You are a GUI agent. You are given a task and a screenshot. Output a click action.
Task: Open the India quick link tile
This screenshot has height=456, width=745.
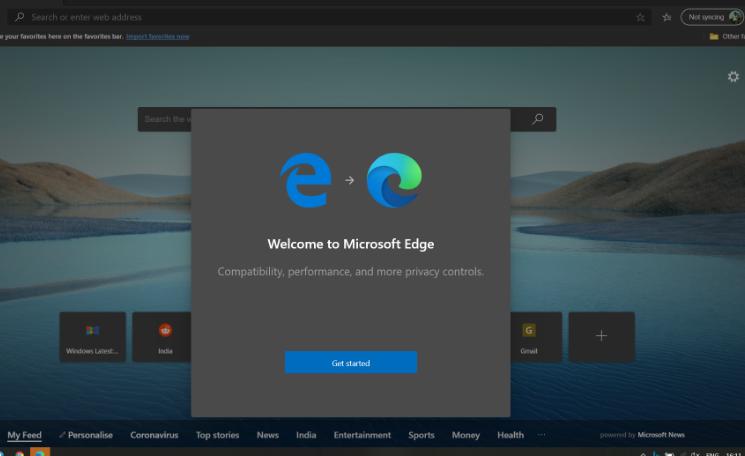pyautogui.click(x=162, y=337)
